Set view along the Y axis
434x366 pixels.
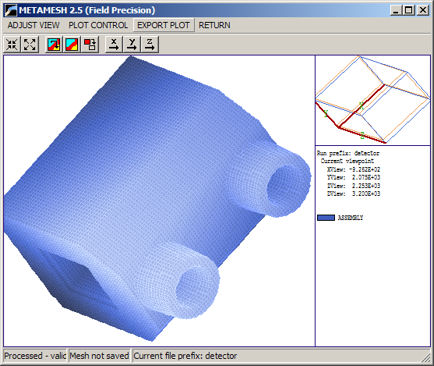(132, 44)
